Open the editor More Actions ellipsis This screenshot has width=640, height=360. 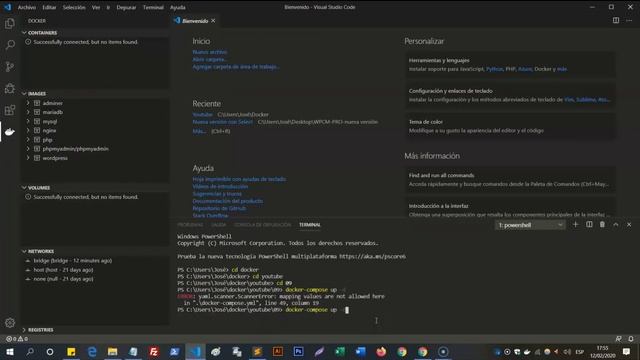click(x=629, y=20)
